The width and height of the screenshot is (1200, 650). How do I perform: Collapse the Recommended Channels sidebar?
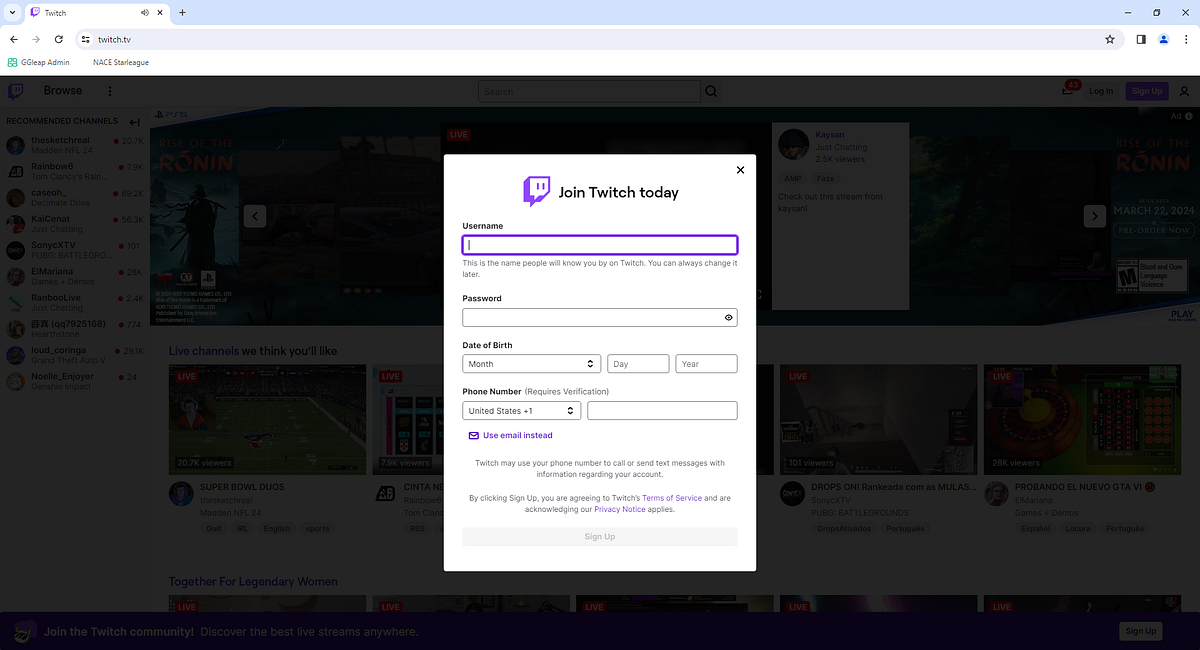tap(134, 121)
